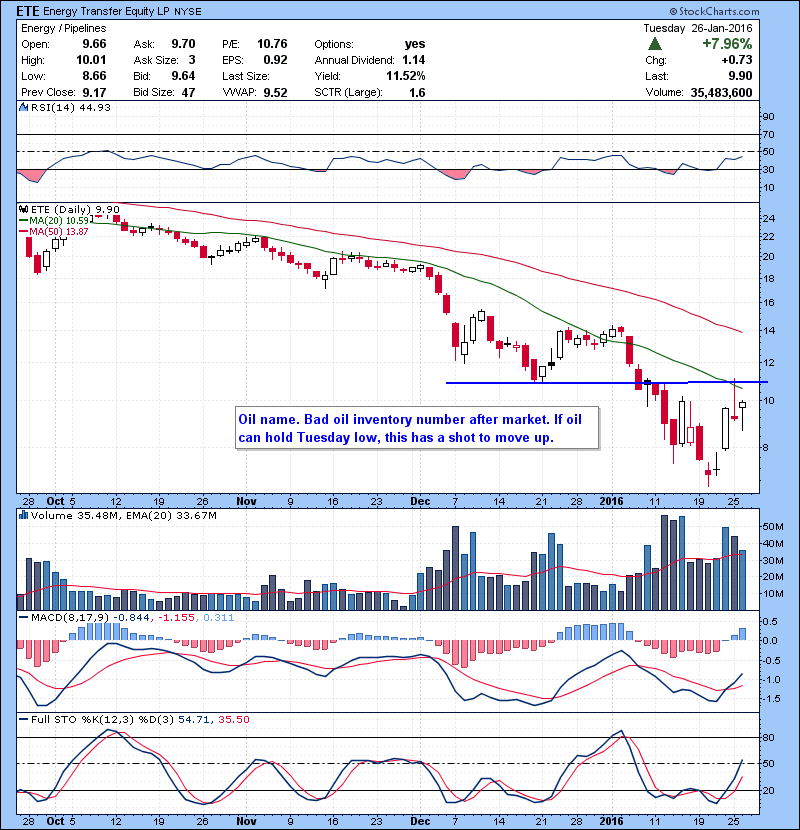
Task: Click the volume bars icon beside Volume label
Action: (x=23, y=515)
